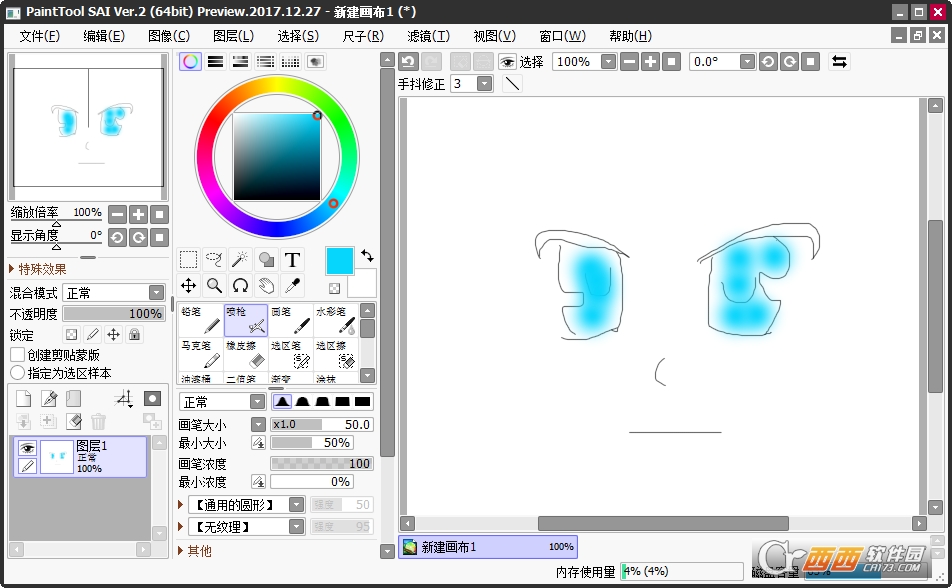This screenshot has width=952, height=588.
Task: Open 【无纹理】 texture dropdown
Action: tap(296, 527)
